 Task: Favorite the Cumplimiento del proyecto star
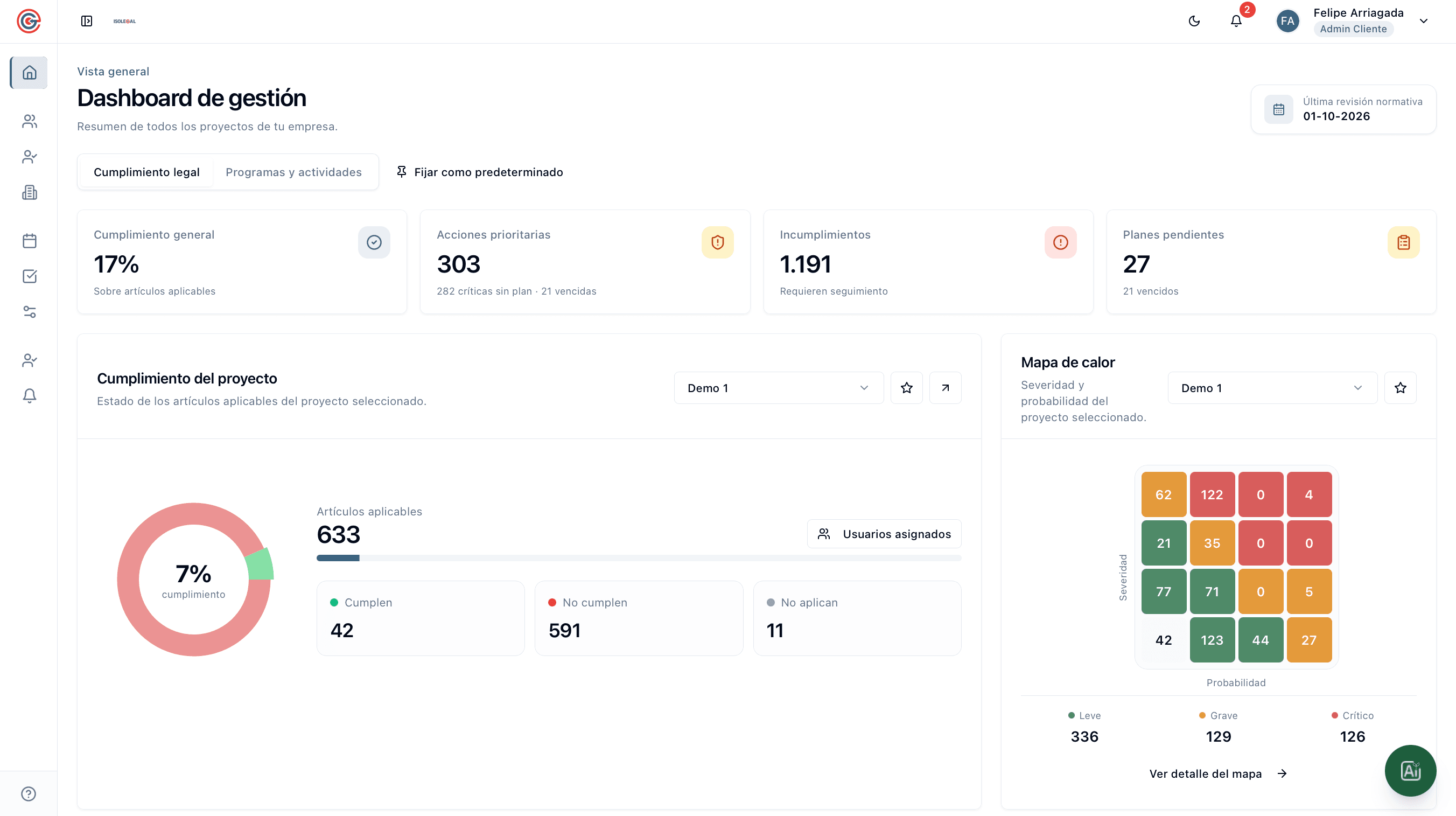(x=907, y=388)
